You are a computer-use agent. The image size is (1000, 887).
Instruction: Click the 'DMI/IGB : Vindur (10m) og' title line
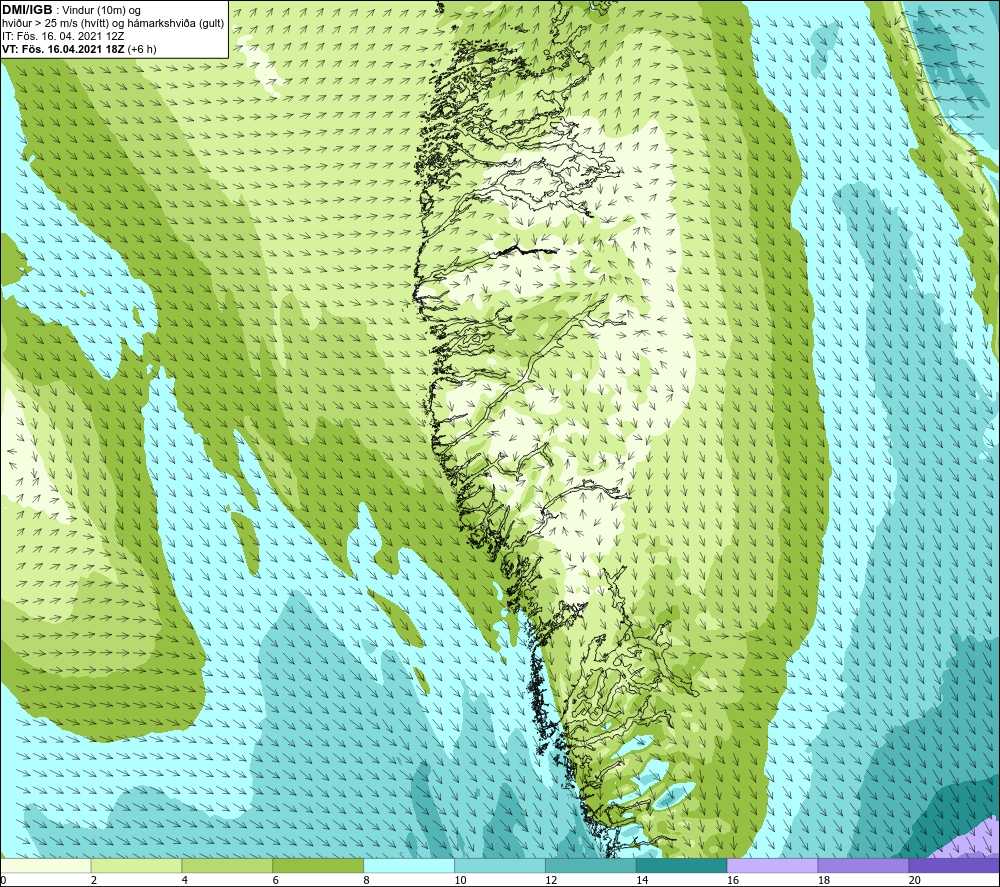coord(71,10)
